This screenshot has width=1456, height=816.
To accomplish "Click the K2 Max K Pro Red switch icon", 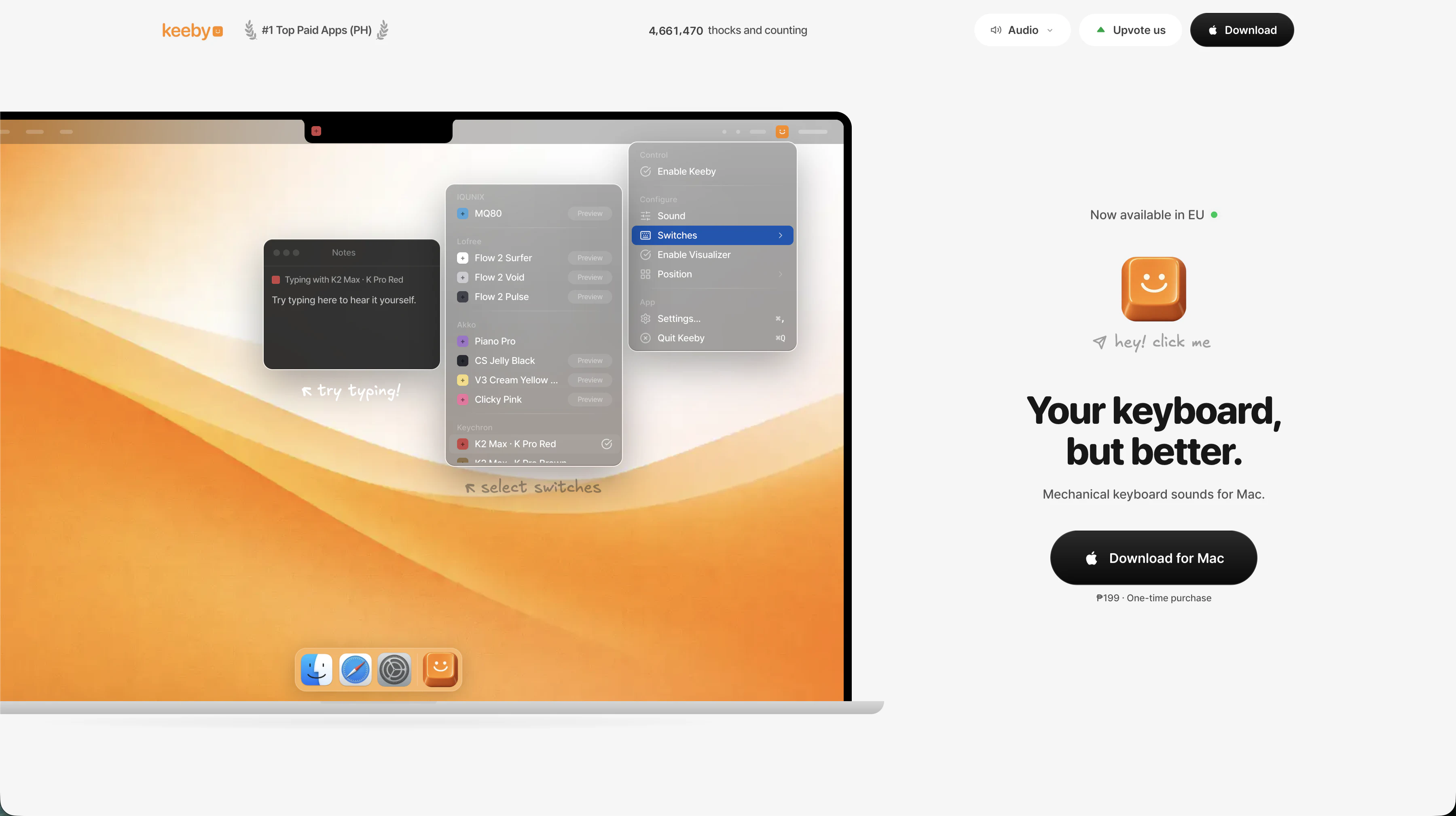I will pyautogui.click(x=462, y=444).
